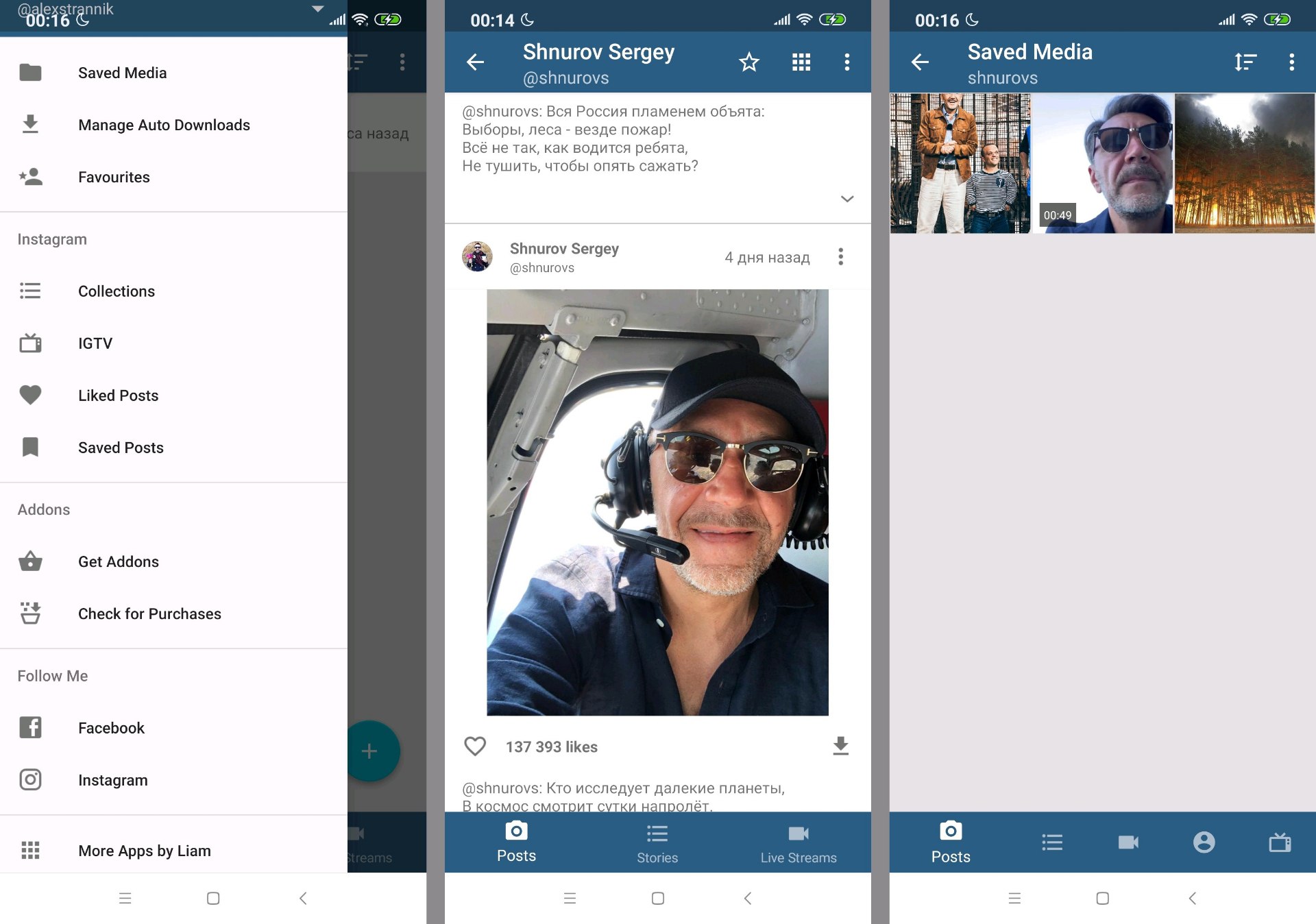Select the Posts tab in Saved Media
The height and width of the screenshot is (924, 1316).
click(x=951, y=842)
